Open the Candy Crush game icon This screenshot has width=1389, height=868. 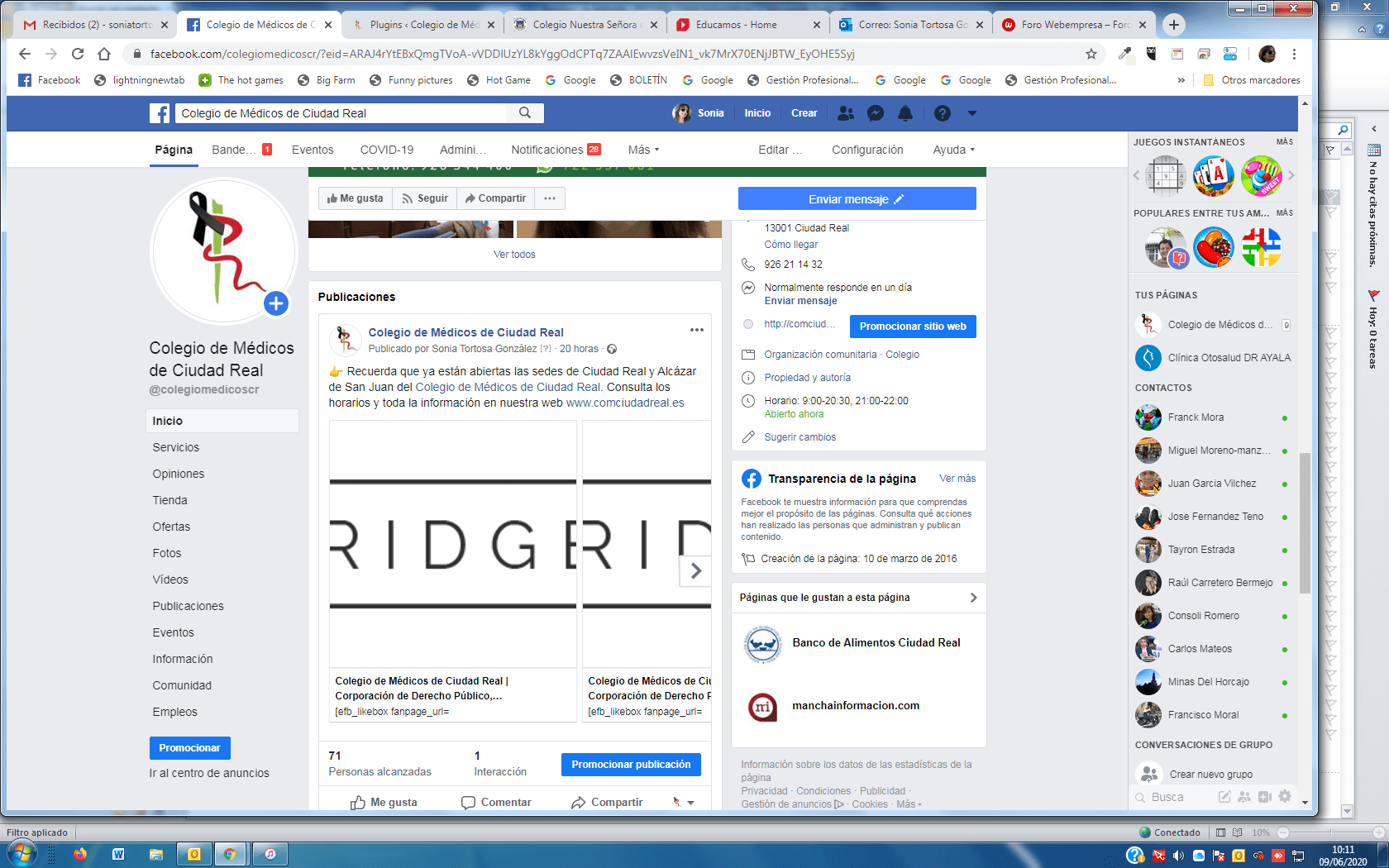(x=1214, y=247)
